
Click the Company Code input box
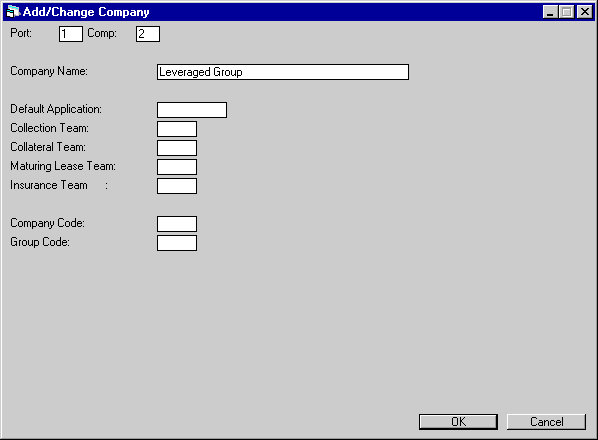177,224
